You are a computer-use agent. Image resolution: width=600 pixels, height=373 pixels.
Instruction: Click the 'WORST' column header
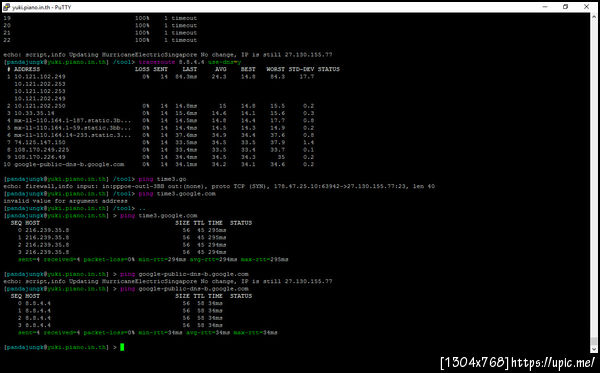click(276, 69)
